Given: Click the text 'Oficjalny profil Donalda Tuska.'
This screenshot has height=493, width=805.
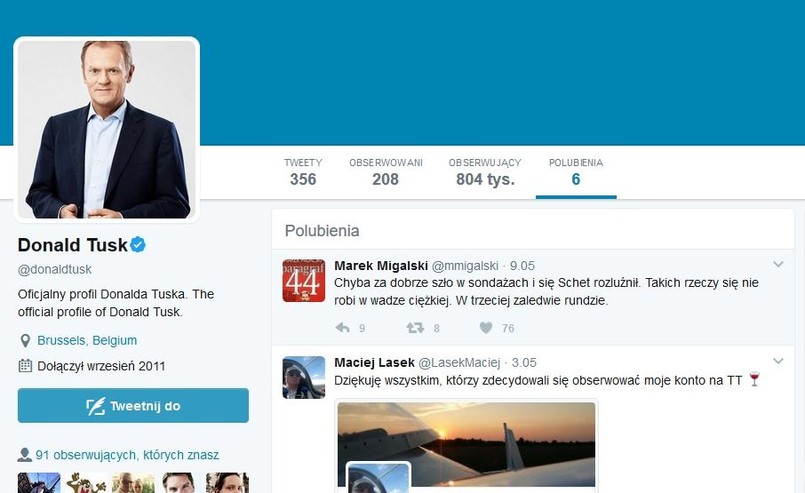Looking at the screenshot, I should (103, 294).
